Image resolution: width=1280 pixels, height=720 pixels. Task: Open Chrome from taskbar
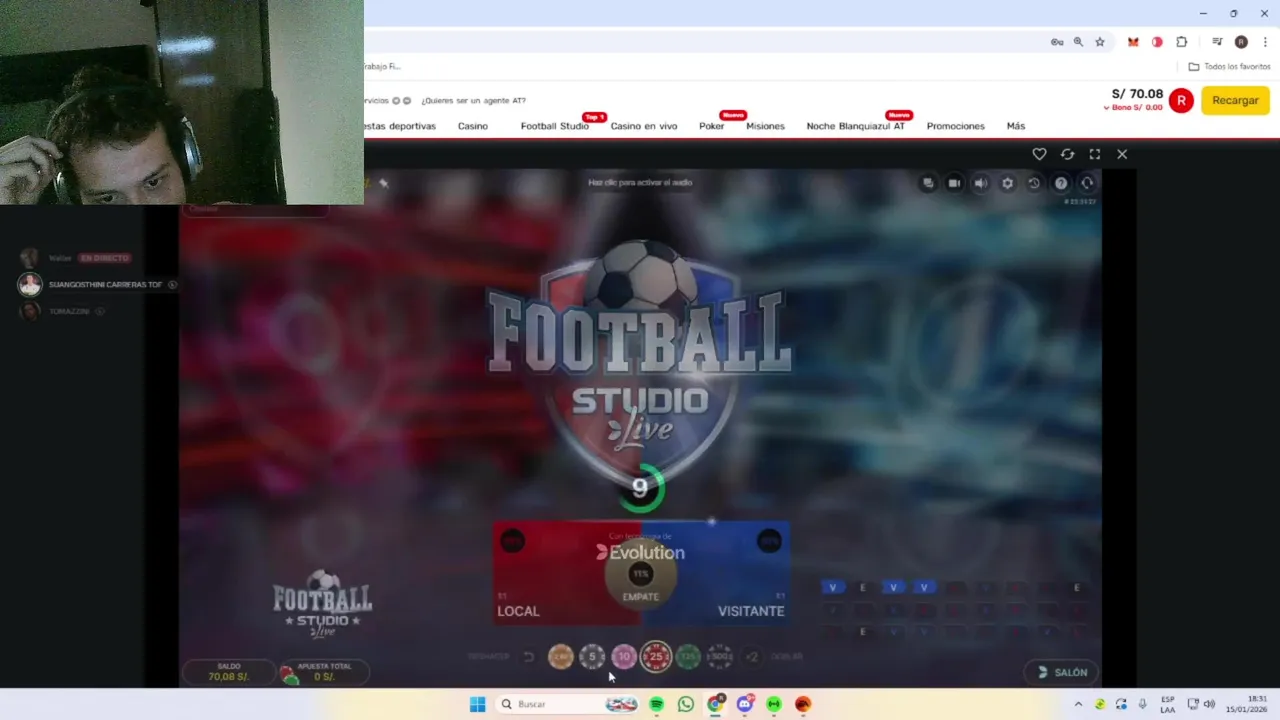click(x=715, y=704)
